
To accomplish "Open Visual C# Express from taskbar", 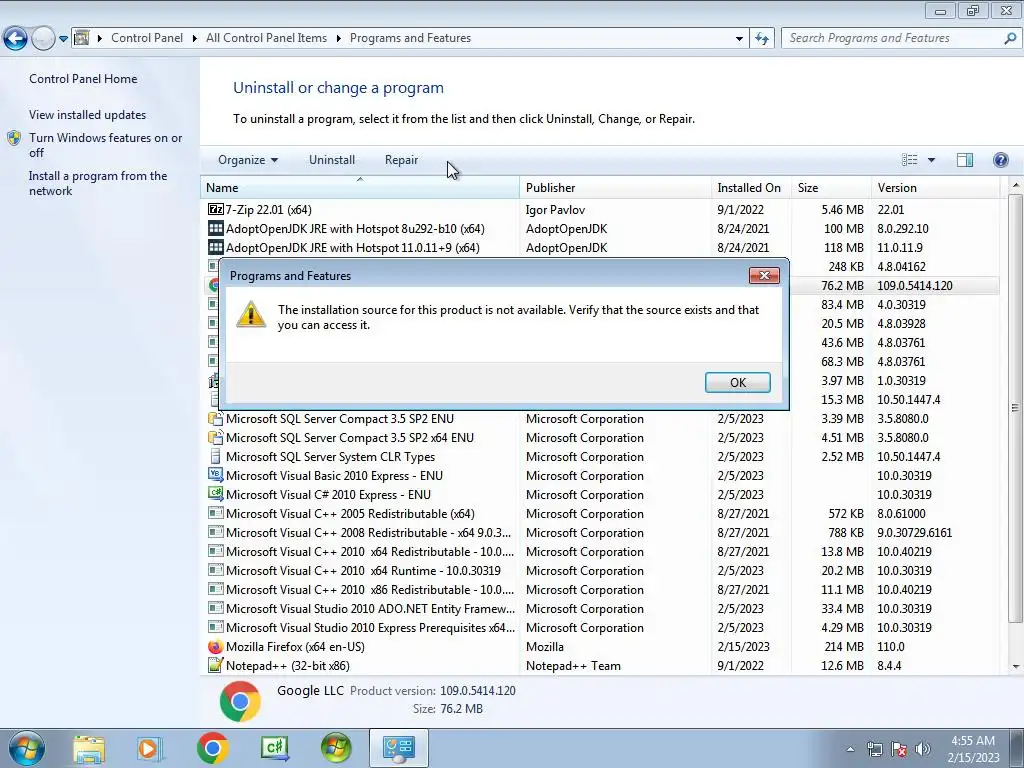I will click(274, 748).
